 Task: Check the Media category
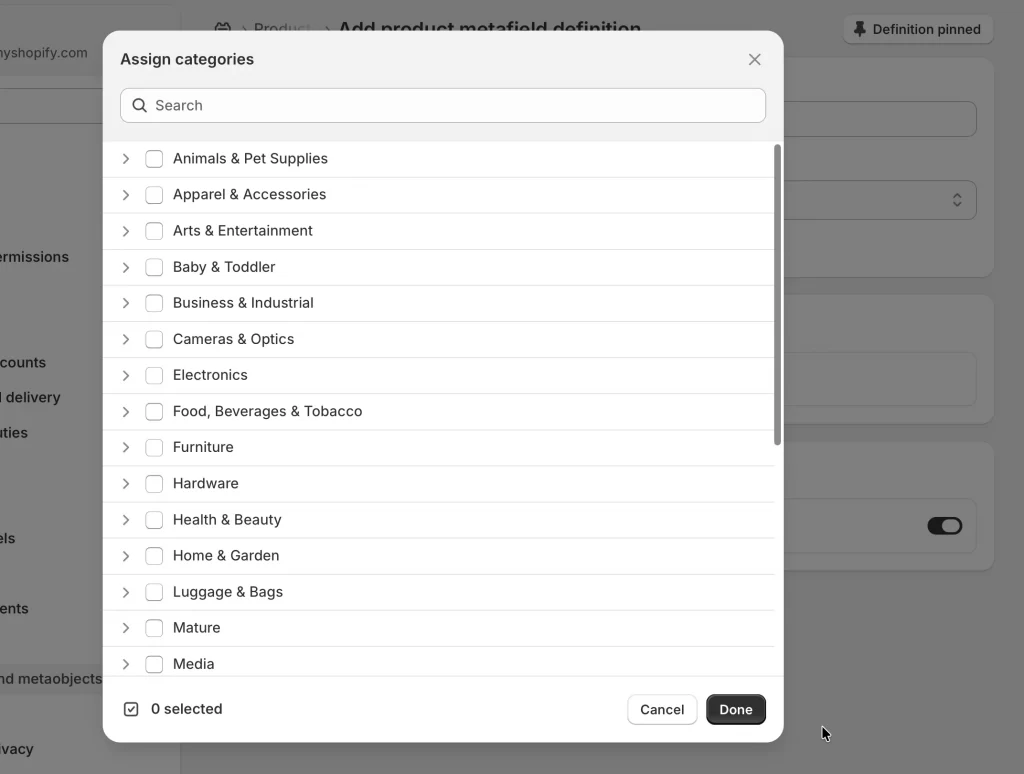click(154, 663)
